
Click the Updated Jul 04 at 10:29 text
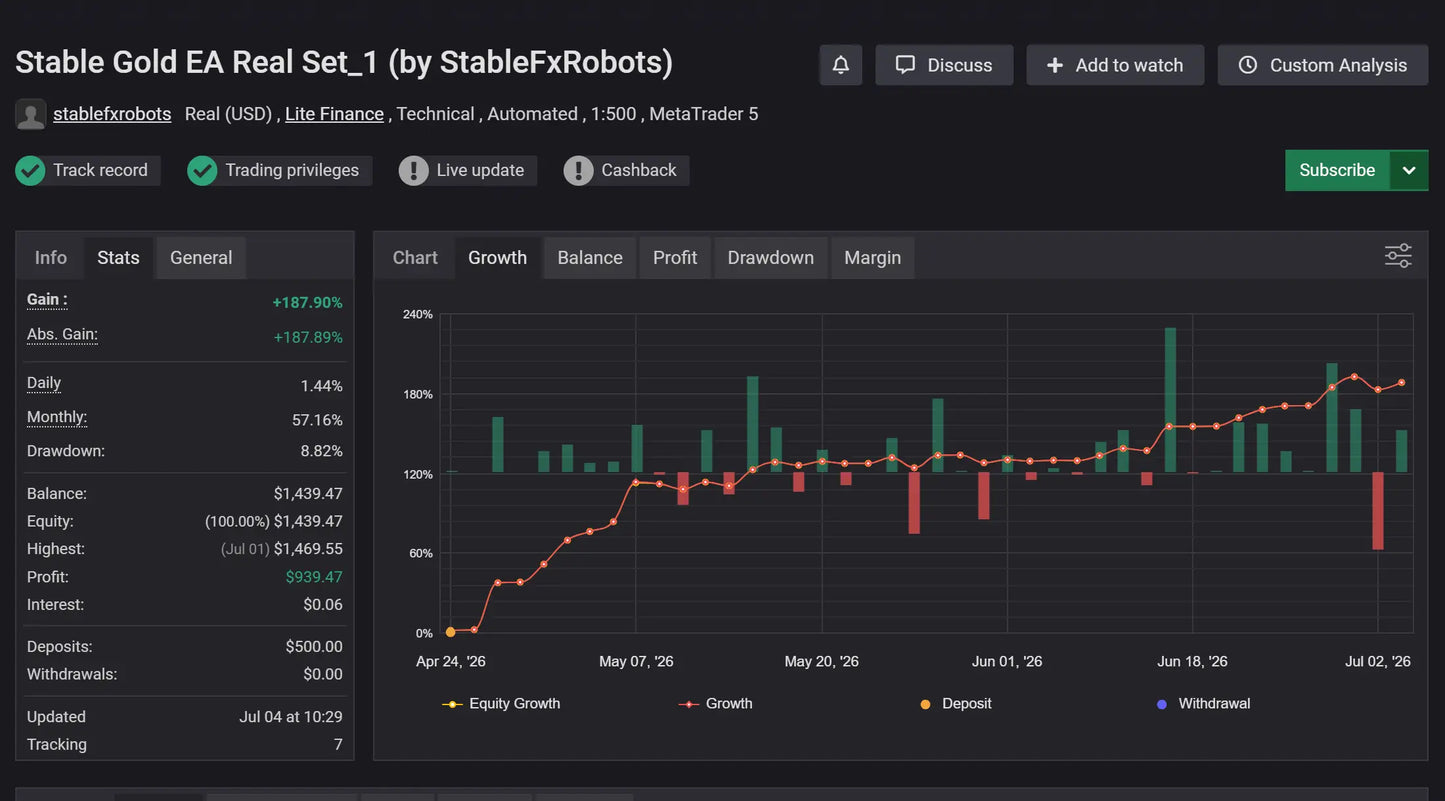click(x=291, y=717)
